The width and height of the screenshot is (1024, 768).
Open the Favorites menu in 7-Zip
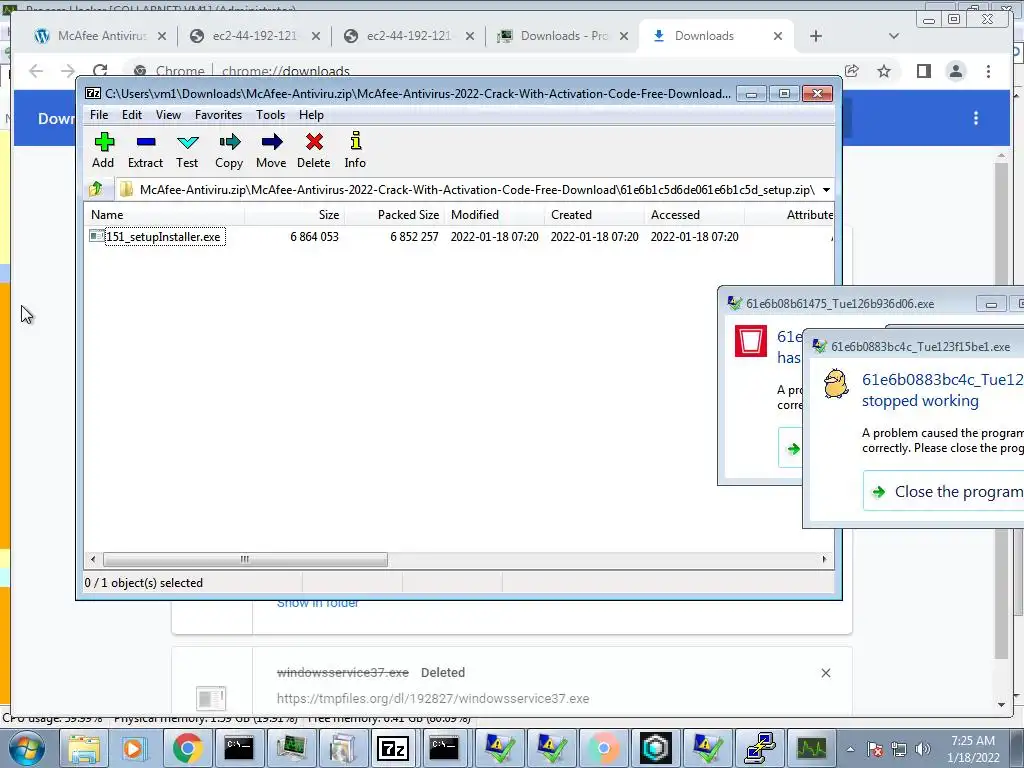click(x=218, y=115)
